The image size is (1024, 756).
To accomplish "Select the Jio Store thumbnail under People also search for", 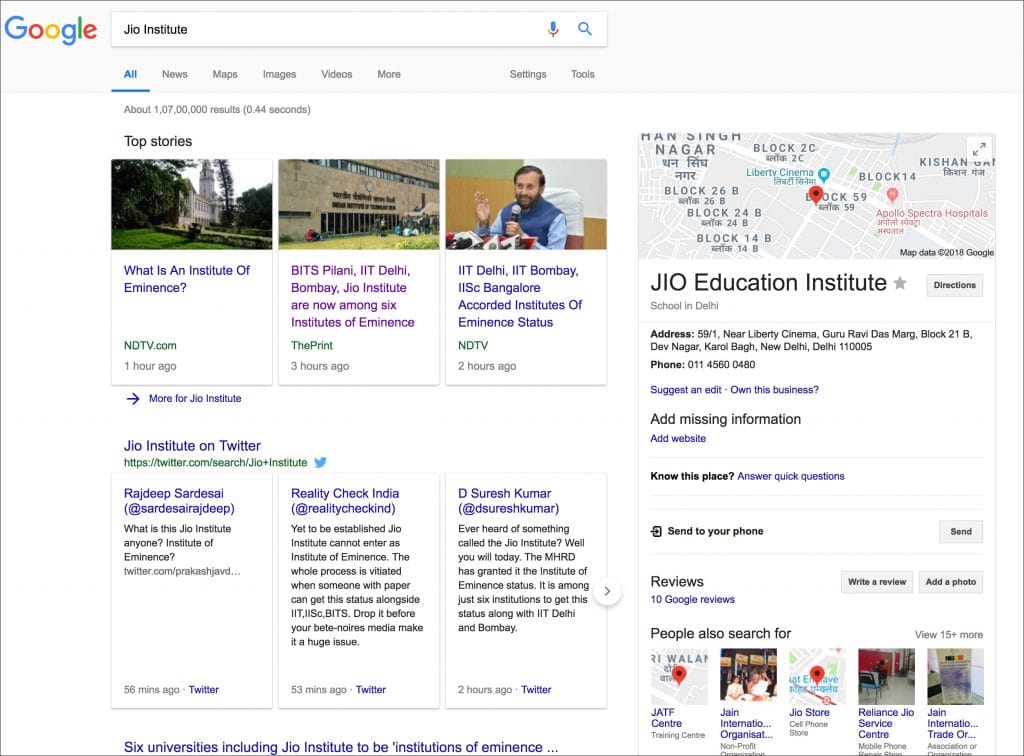I will pyautogui.click(x=816, y=675).
